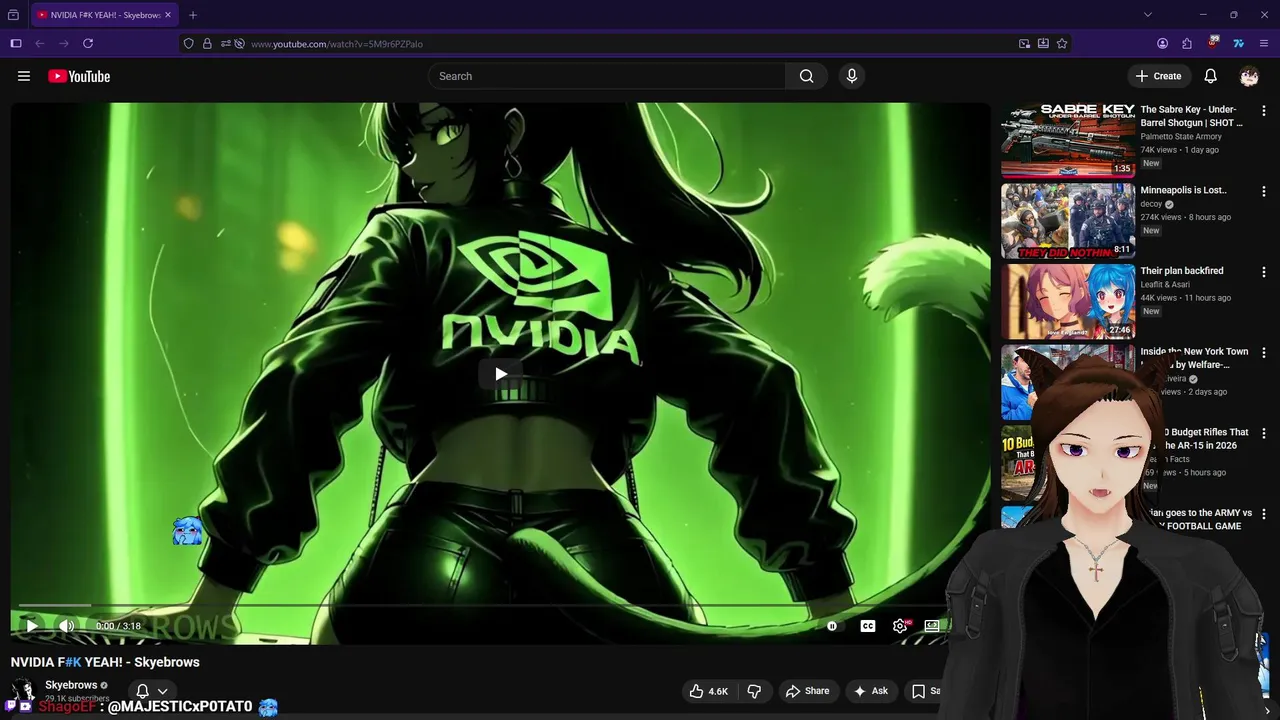
Task: Expand the subscription notification dropdown chevron
Action: 162,691
